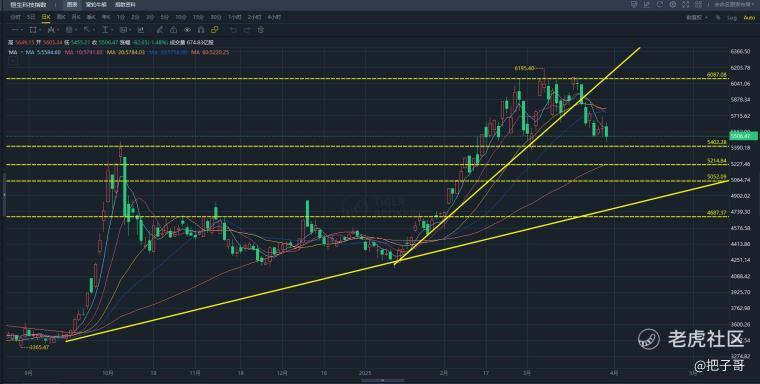Screen dimensions: 760x384
Task: Click the fullscreen expand icon at top right
Action: 685,4
